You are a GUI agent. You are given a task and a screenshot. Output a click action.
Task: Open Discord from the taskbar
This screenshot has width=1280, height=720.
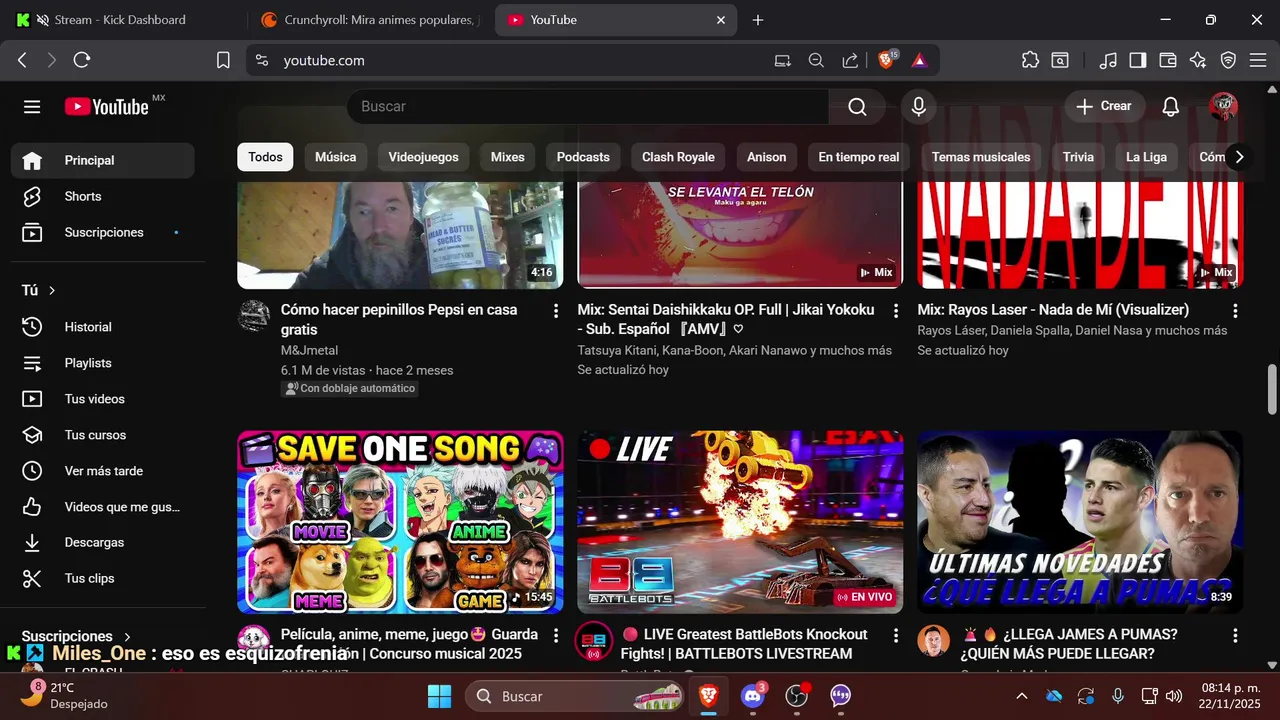point(752,696)
